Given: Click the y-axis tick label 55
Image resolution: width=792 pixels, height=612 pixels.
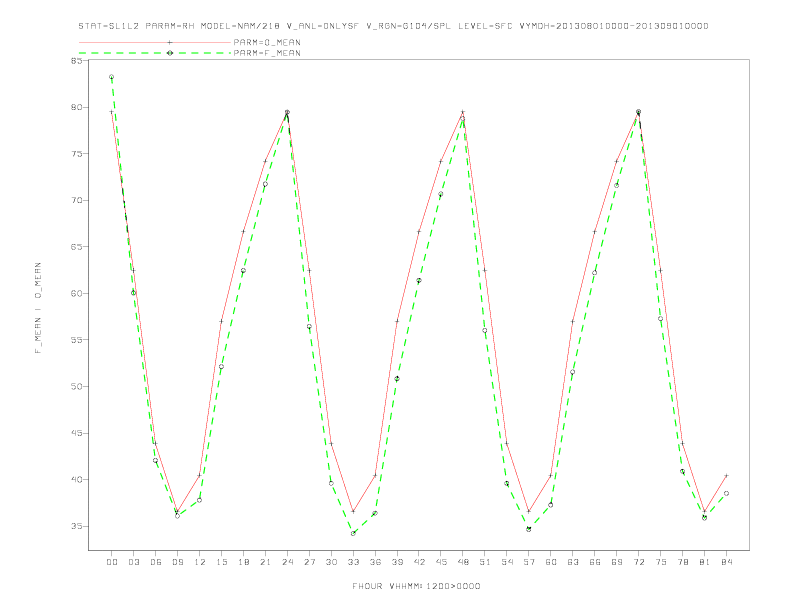Looking at the screenshot, I should click(x=77, y=340).
